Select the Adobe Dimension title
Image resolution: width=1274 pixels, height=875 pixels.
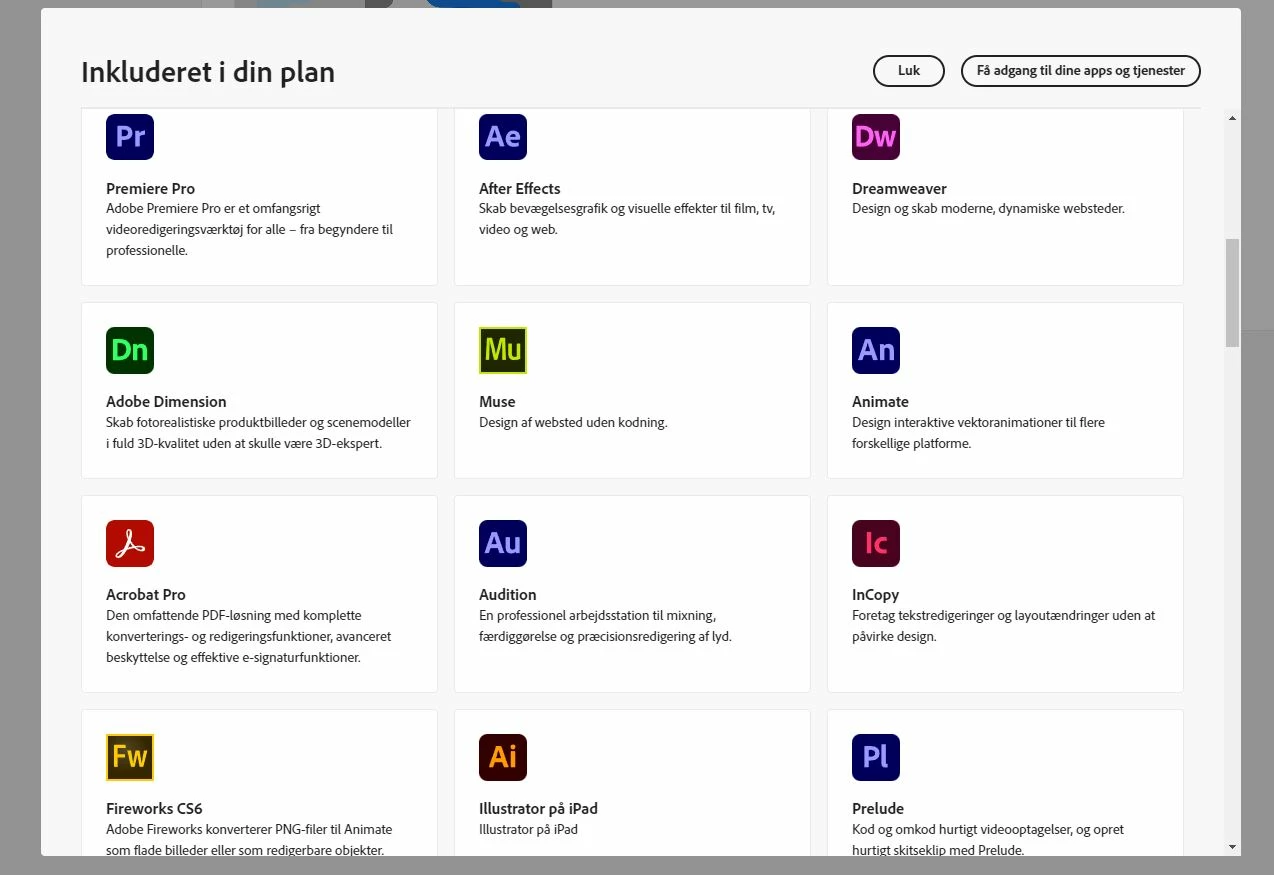166,401
